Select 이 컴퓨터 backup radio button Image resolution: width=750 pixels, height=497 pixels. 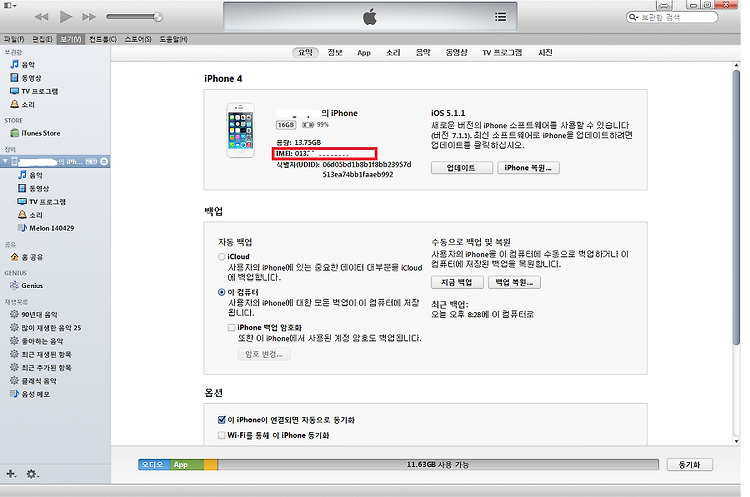point(221,292)
